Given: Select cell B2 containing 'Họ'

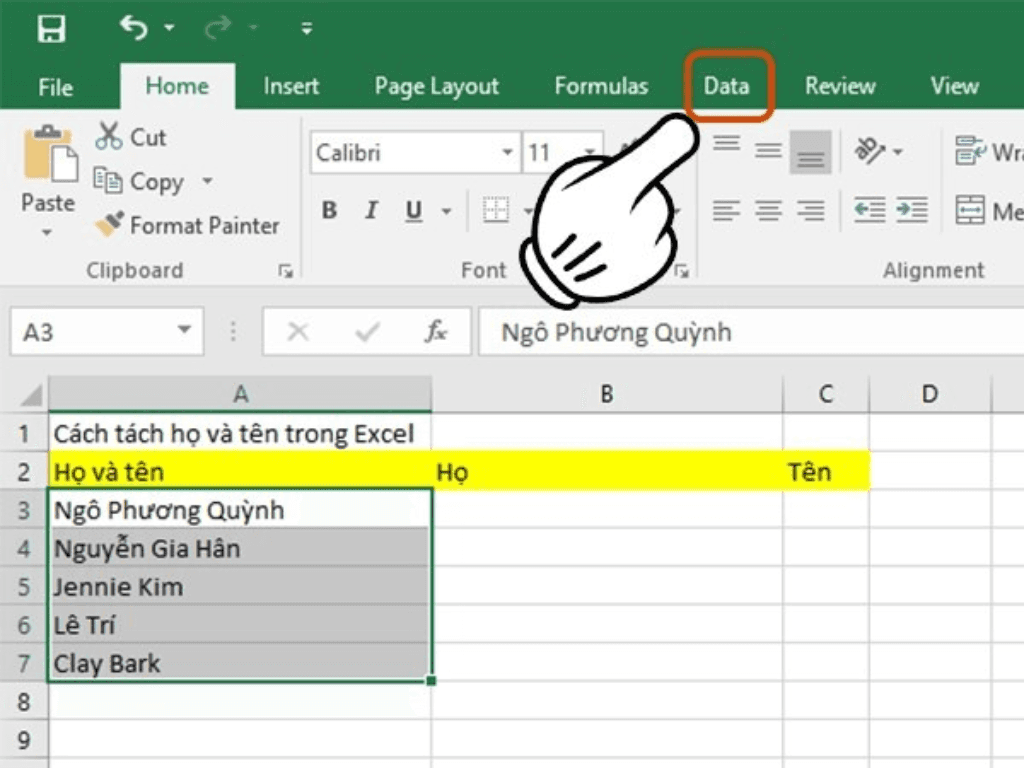Looking at the screenshot, I should 607,471.
